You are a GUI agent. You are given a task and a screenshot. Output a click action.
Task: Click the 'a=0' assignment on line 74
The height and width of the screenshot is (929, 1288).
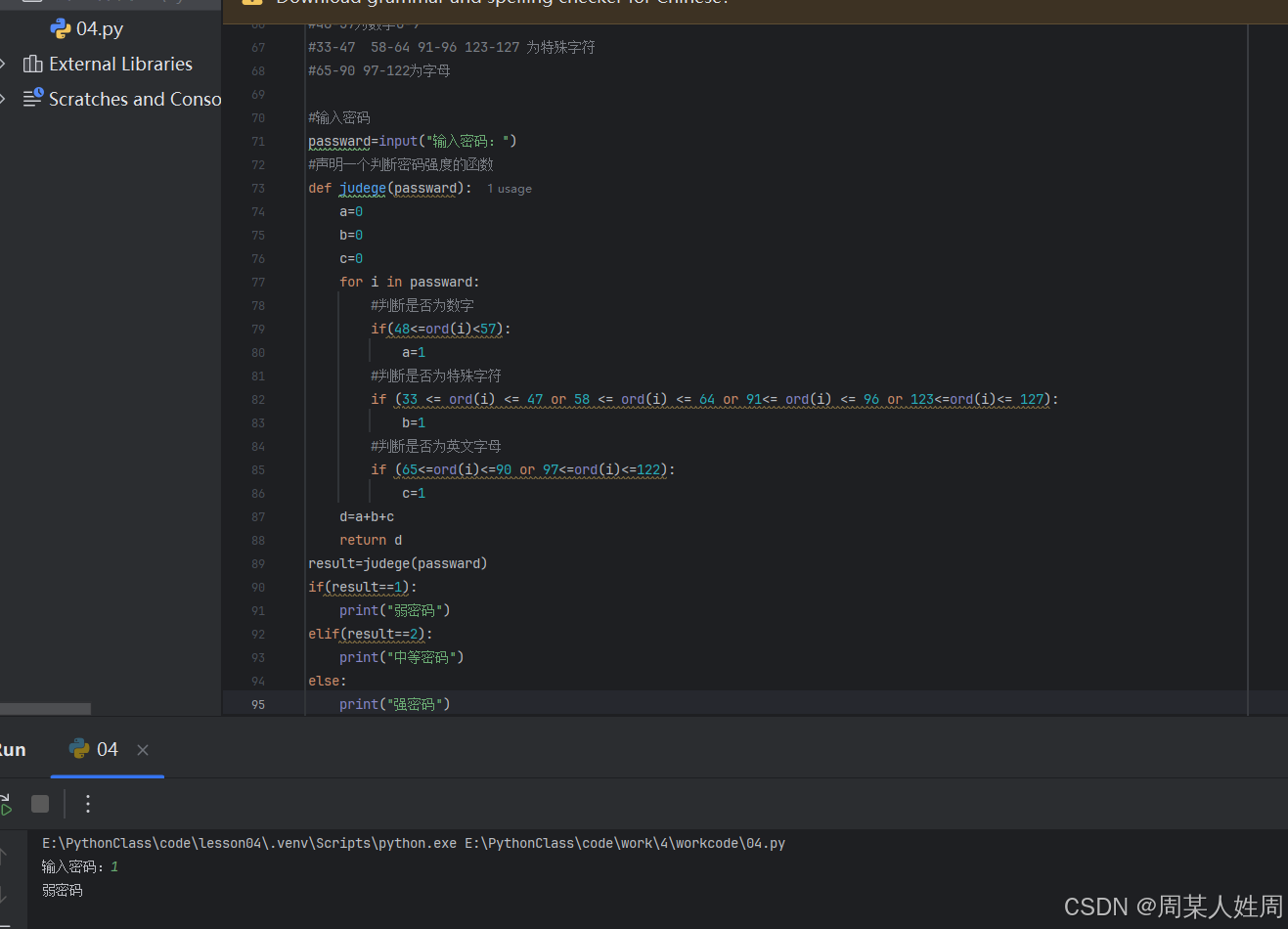(351, 211)
